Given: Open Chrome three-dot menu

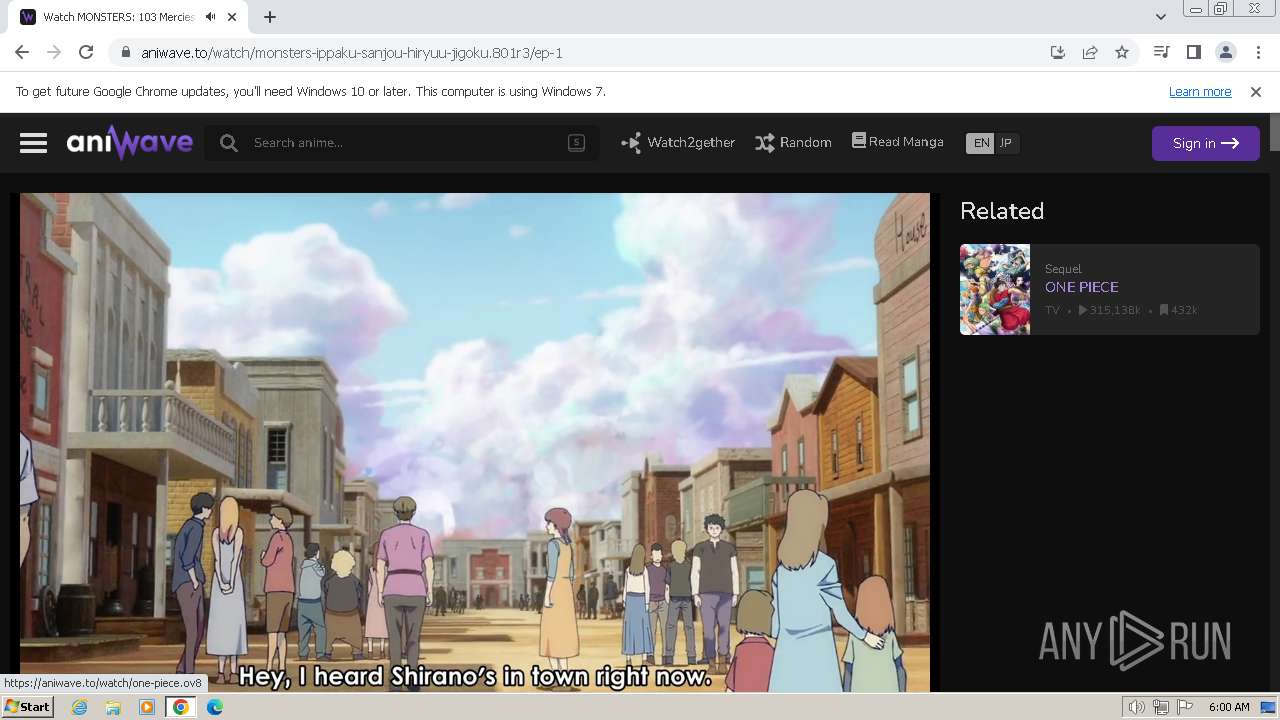Looking at the screenshot, I should click(x=1258, y=52).
